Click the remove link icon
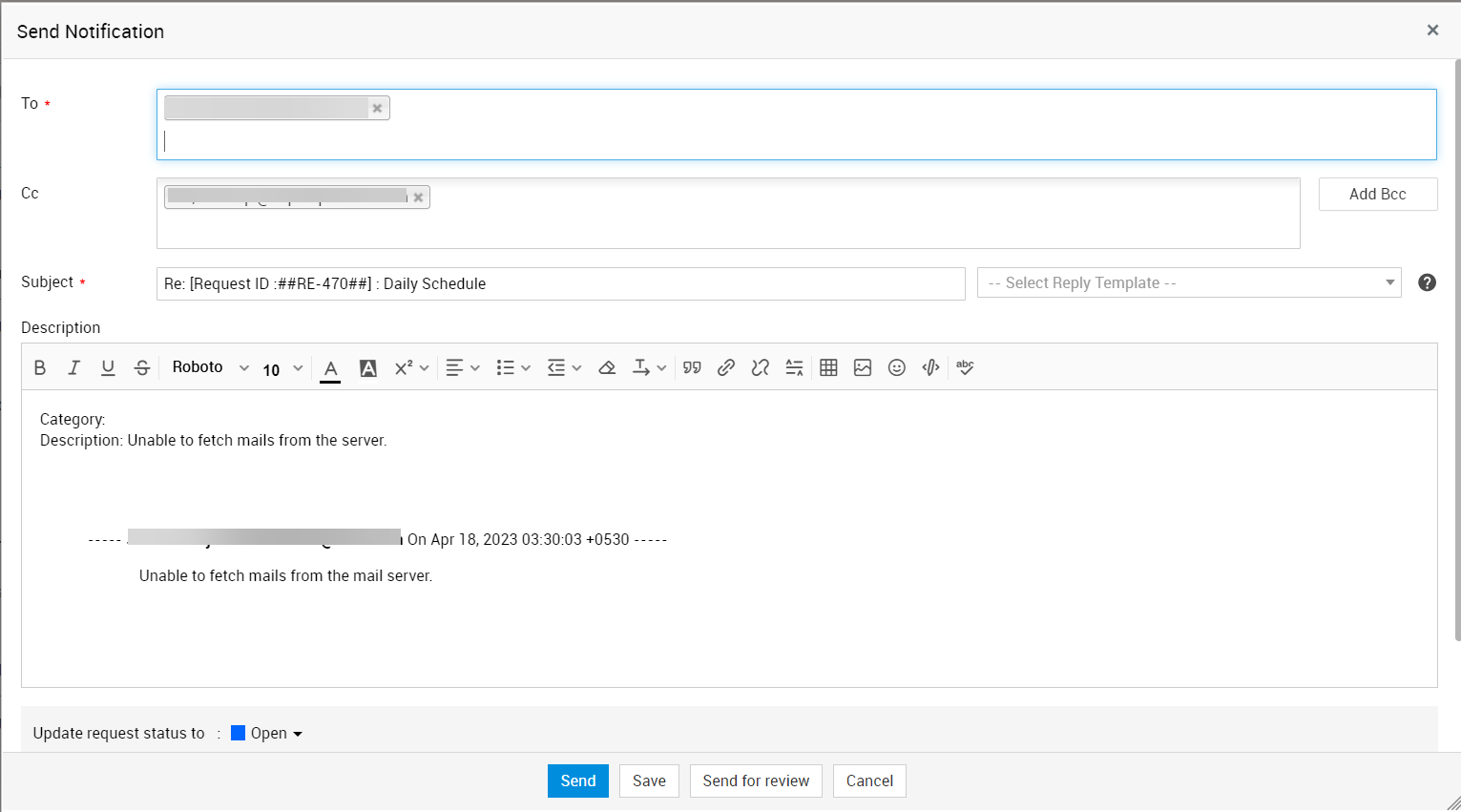The width and height of the screenshot is (1461, 812). pyautogui.click(x=760, y=368)
